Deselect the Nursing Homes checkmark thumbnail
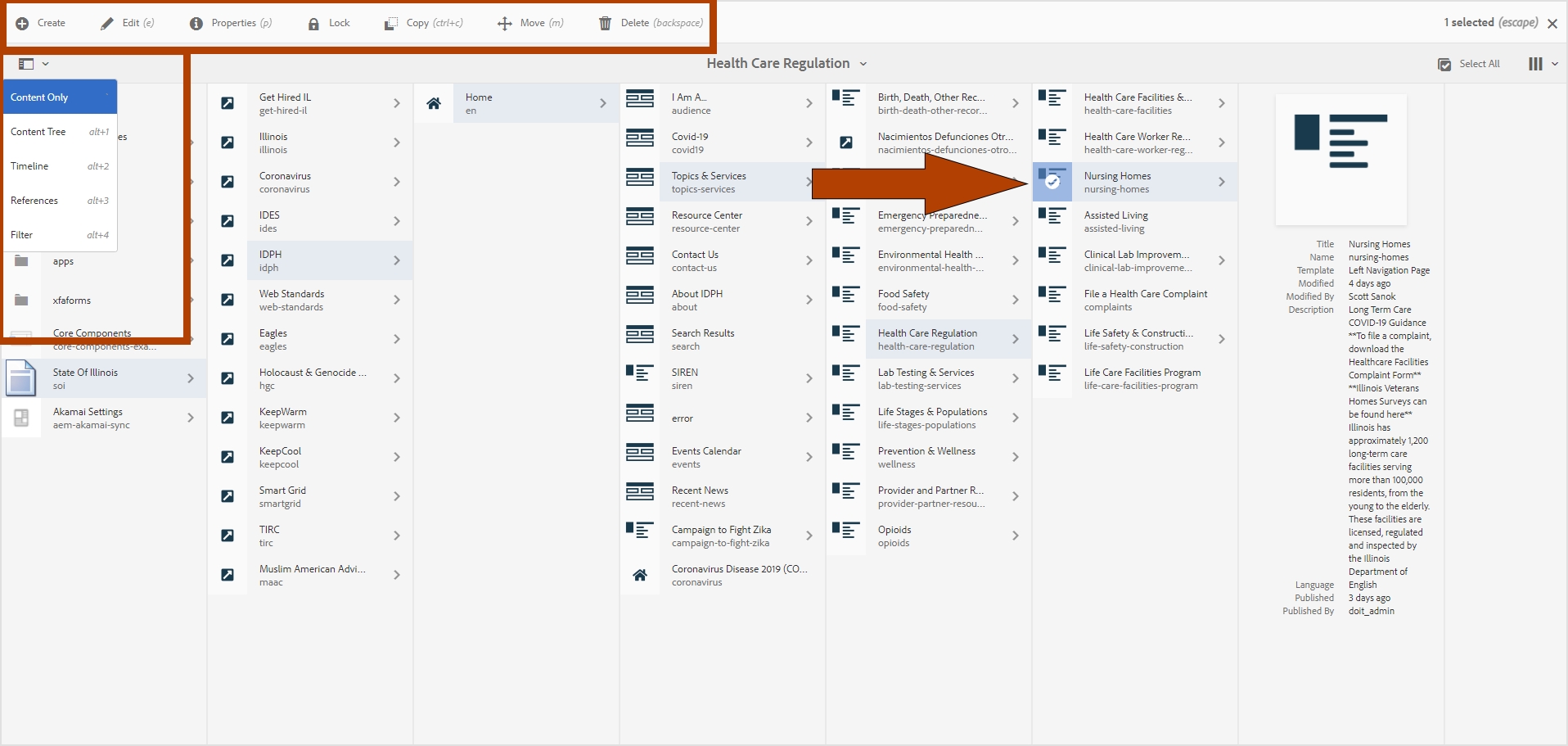The height and width of the screenshot is (746, 1568). point(1052,182)
